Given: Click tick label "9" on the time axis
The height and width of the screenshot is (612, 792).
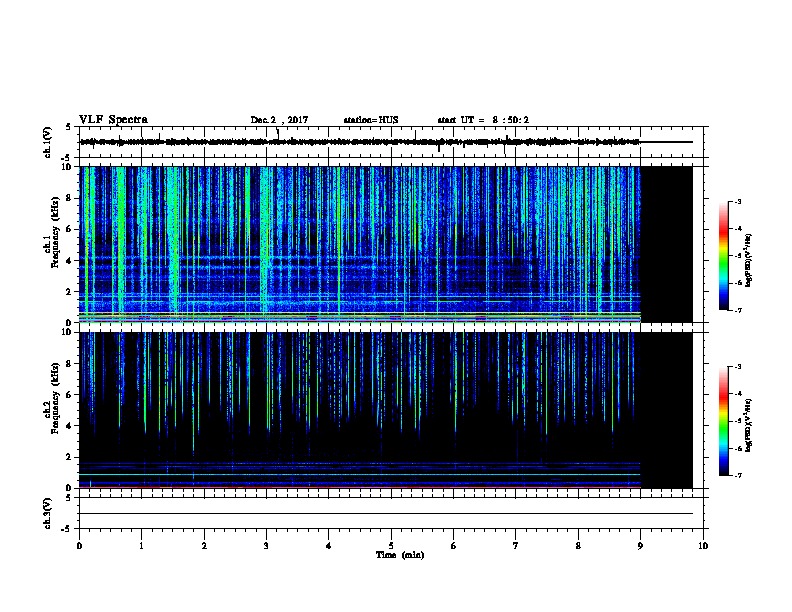Looking at the screenshot, I should click(640, 546).
